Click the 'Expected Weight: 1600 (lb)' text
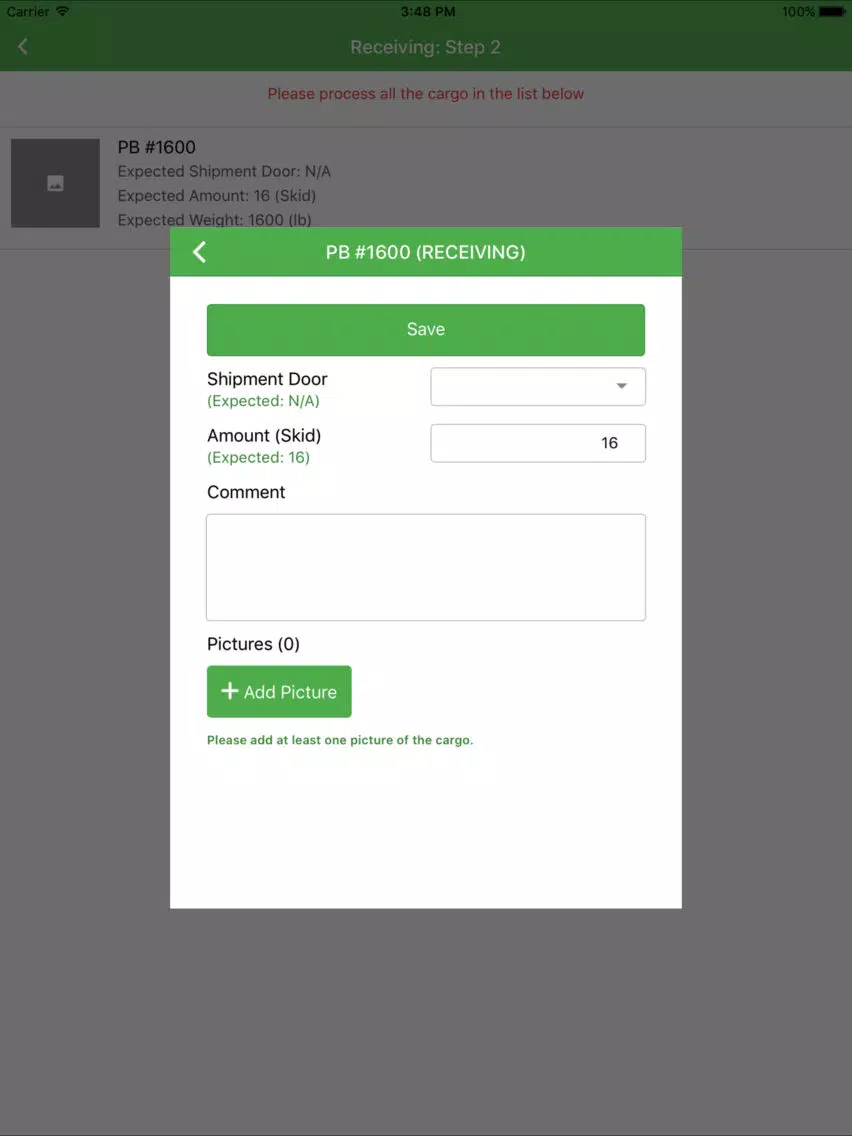 pyautogui.click(x=214, y=220)
